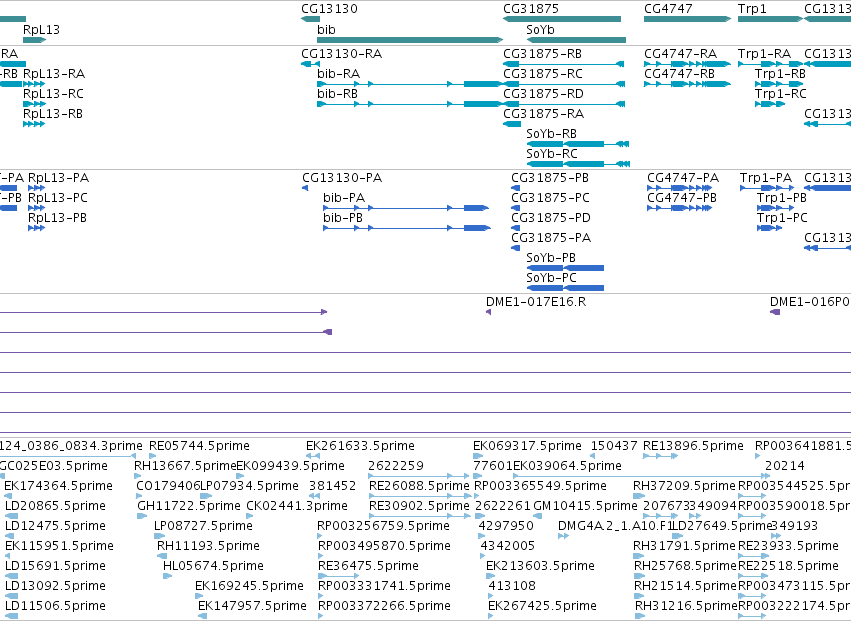The height and width of the screenshot is (621, 851).
Task: Open EST EK267425.5prime
Action: pyautogui.click(x=543, y=606)
